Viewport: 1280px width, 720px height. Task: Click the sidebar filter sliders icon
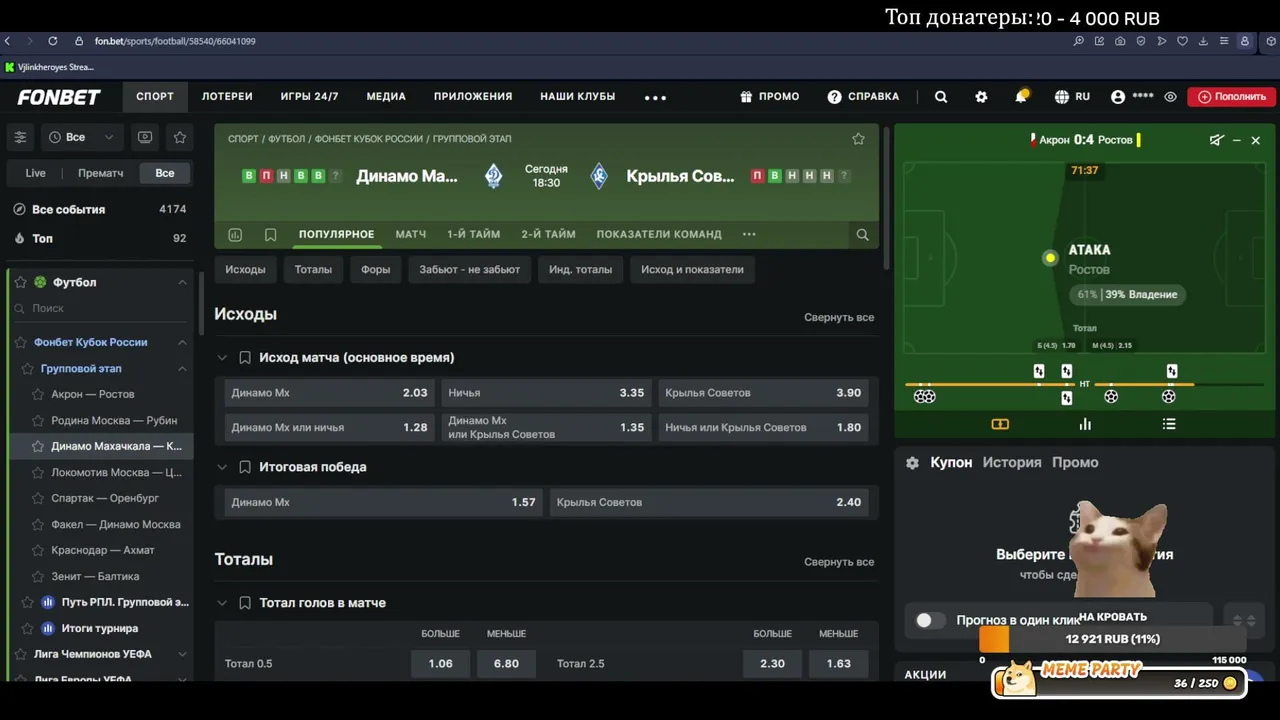pos(20,137)
